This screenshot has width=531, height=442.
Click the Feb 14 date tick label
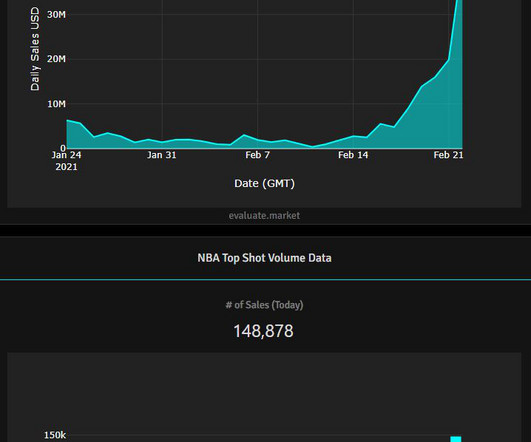pos(353,155)
